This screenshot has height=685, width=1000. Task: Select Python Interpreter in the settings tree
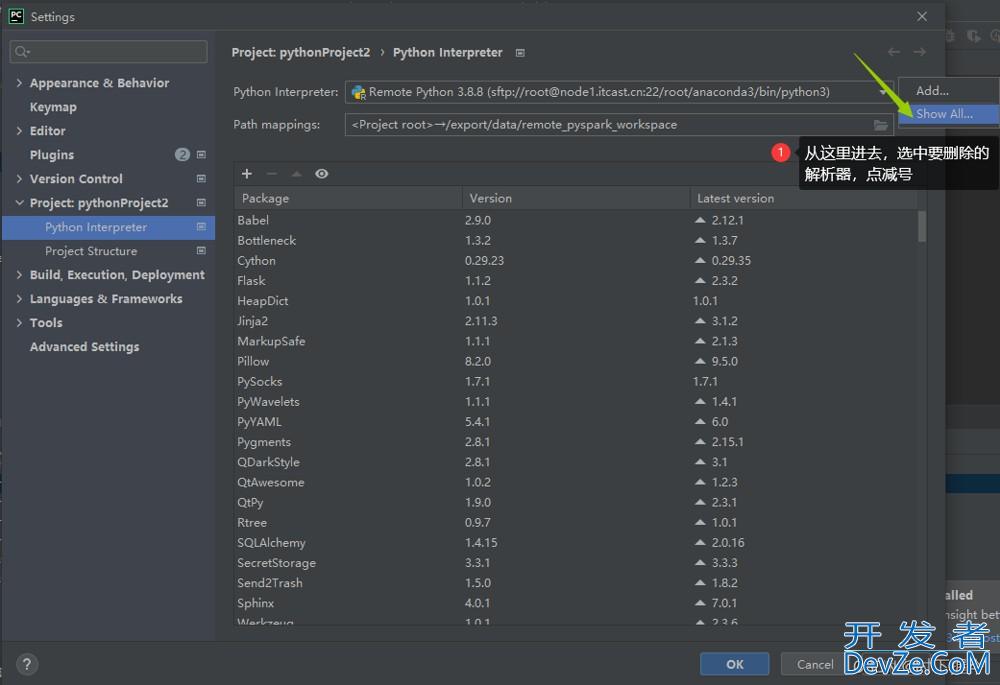click(108, 227)
